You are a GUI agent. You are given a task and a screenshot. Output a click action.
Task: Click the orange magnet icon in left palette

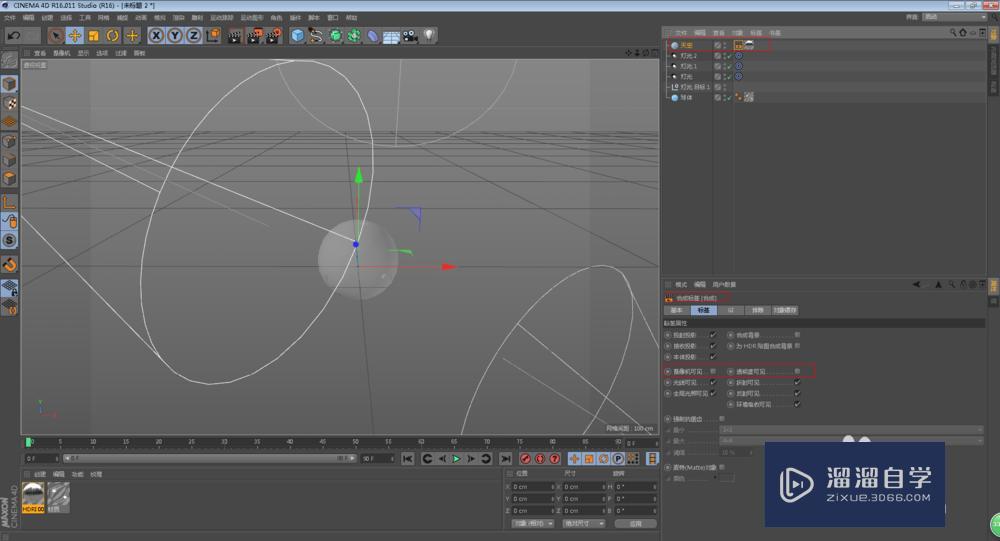[x=9, y=264]
